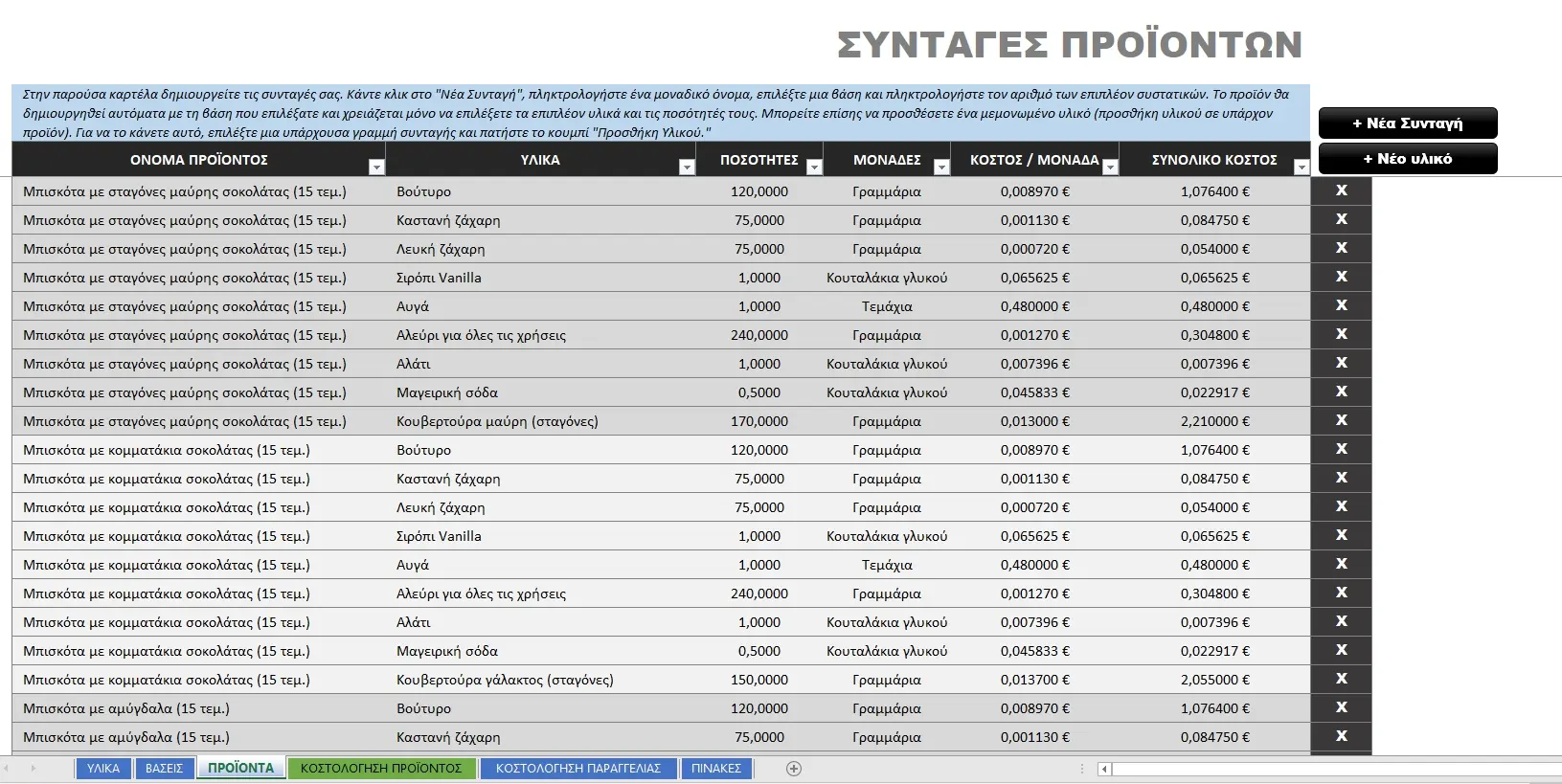The width and height of the screenshot is (1562, 784).
Task: Remove the last Καστανή ζάχαρη row
Action: click(1341, 736)
